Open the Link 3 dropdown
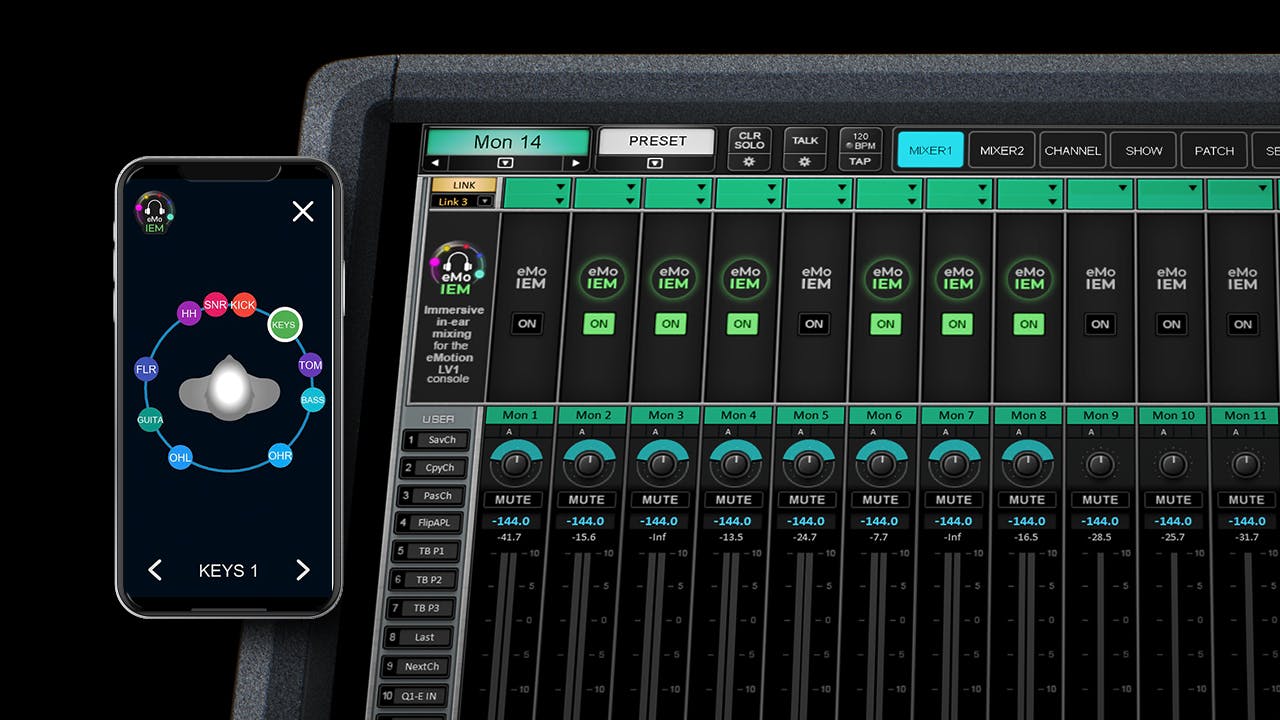Viewport: 1280px width, 720px height. [485, 201]
